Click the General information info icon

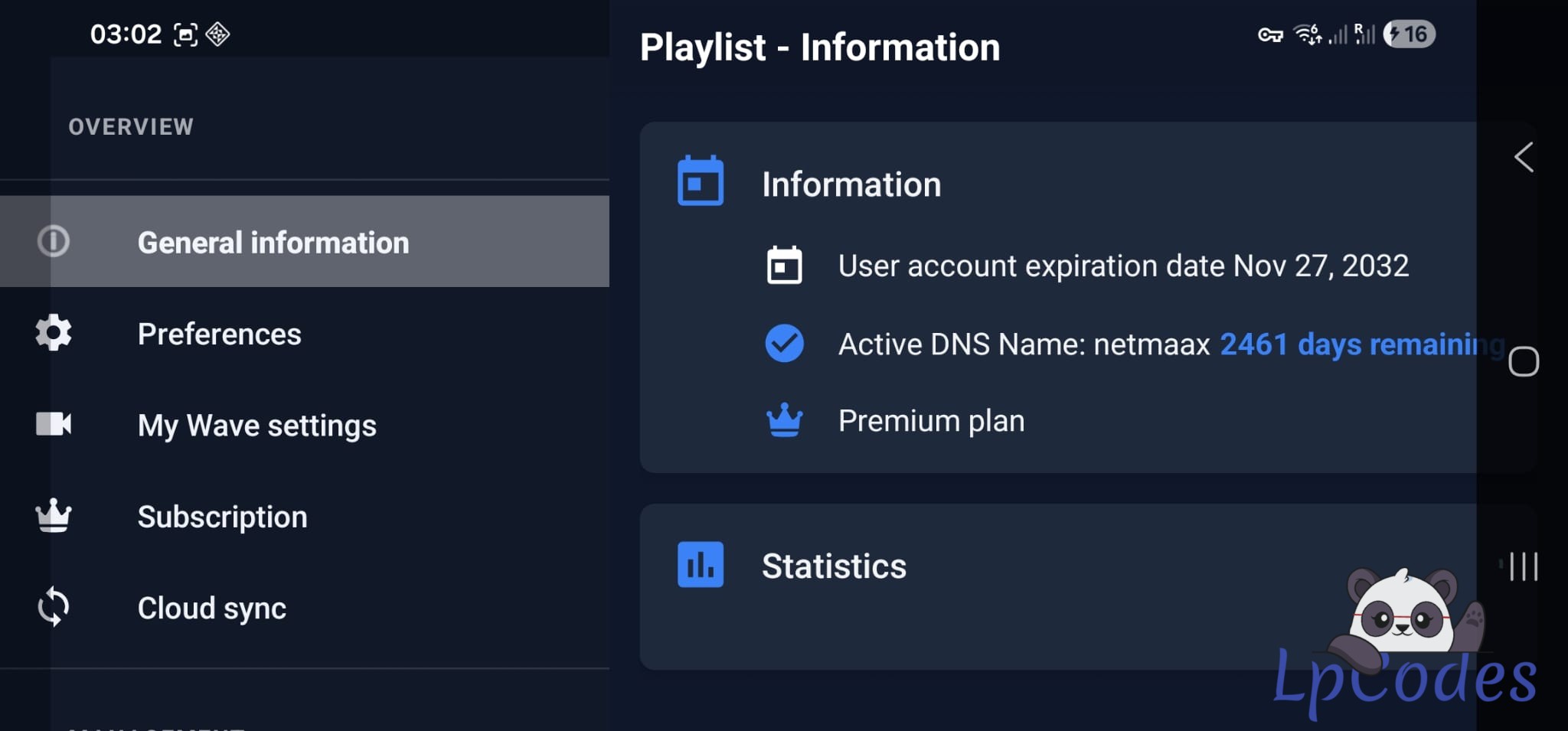coord(54,241)
